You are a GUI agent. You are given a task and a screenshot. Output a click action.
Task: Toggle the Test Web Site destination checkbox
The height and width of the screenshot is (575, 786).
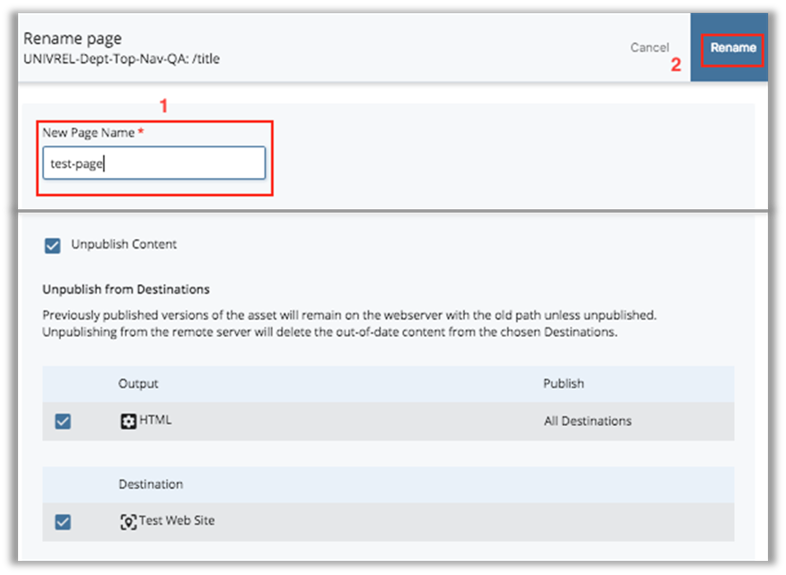click(x=63, y=522)
